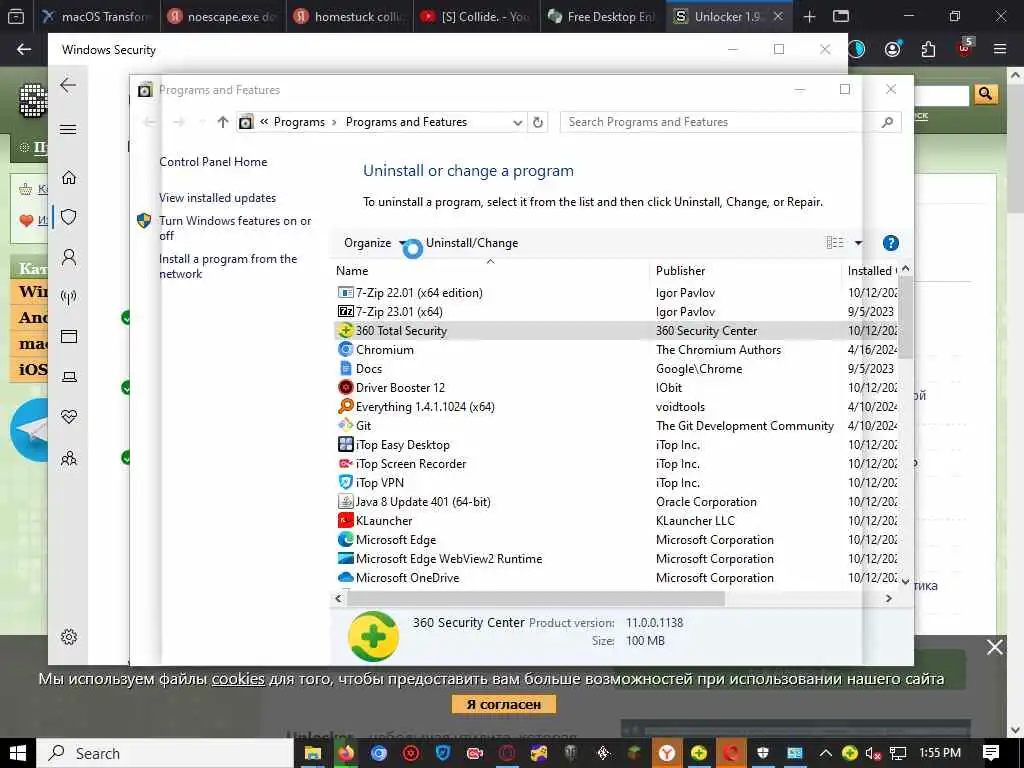
Task: Open Device security laptop icon
Action: click(69, 377)
